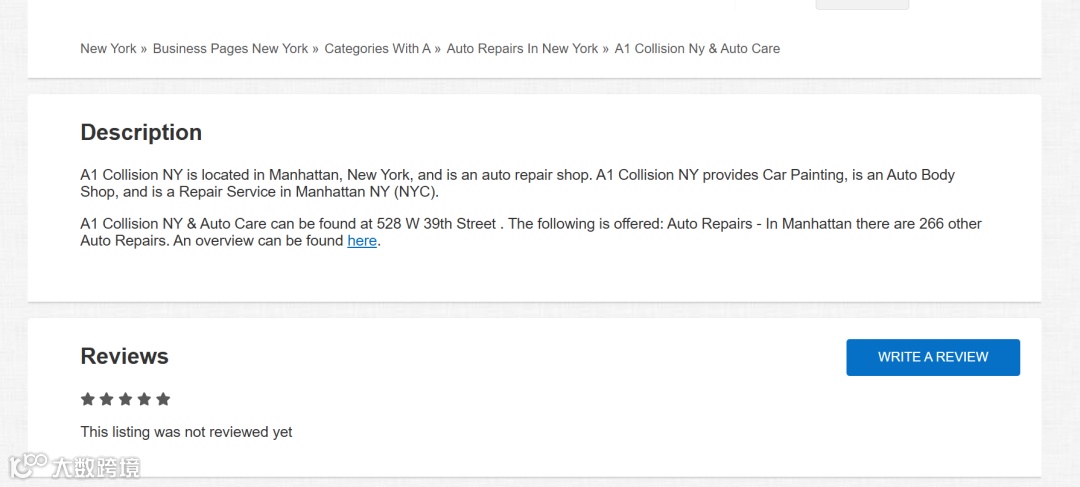Click the Reviews heading
Image resolution: width=1080 pixels, height=487 pixels.
(124, 356)
